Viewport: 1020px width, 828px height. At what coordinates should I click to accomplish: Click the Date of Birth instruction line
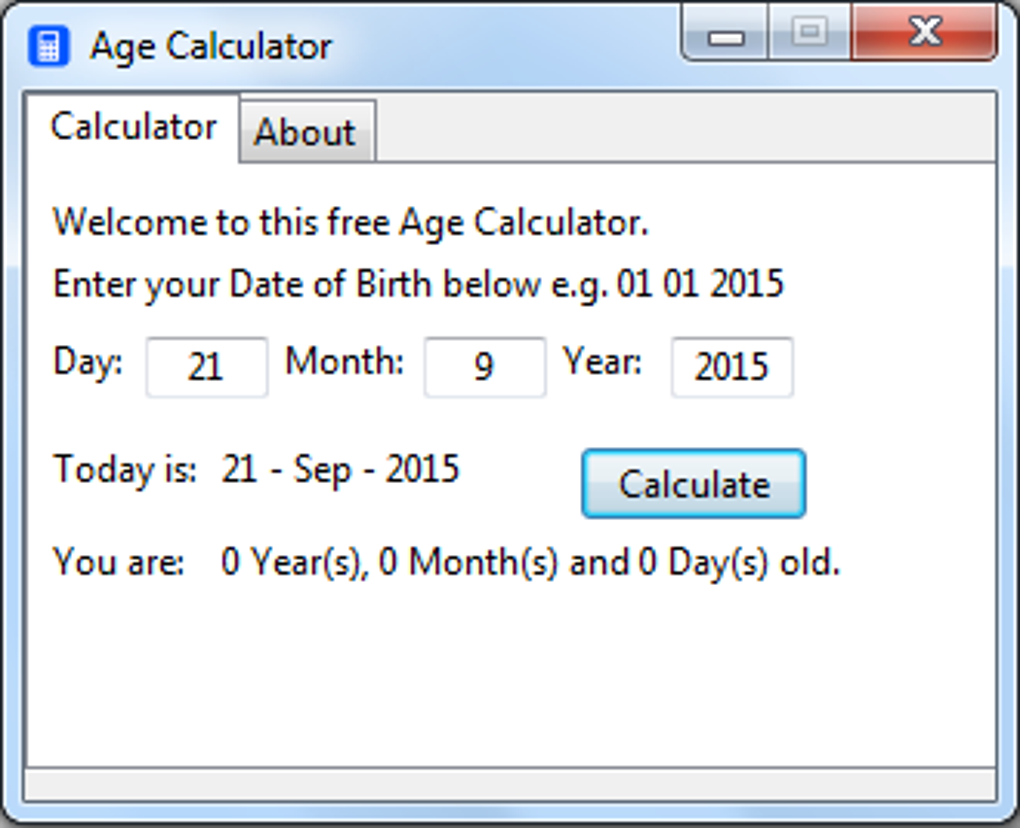(x=418, y=283)
